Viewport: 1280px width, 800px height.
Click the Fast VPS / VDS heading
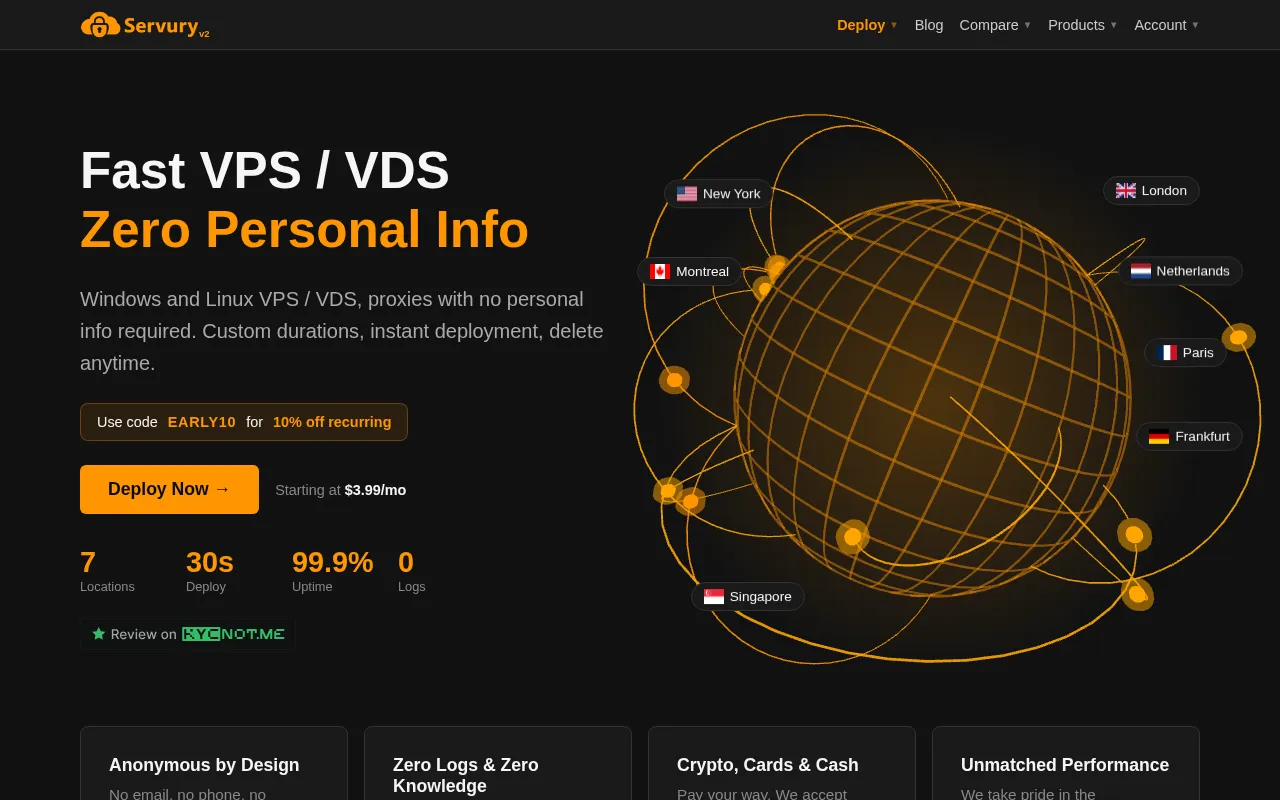pos(265,170)
